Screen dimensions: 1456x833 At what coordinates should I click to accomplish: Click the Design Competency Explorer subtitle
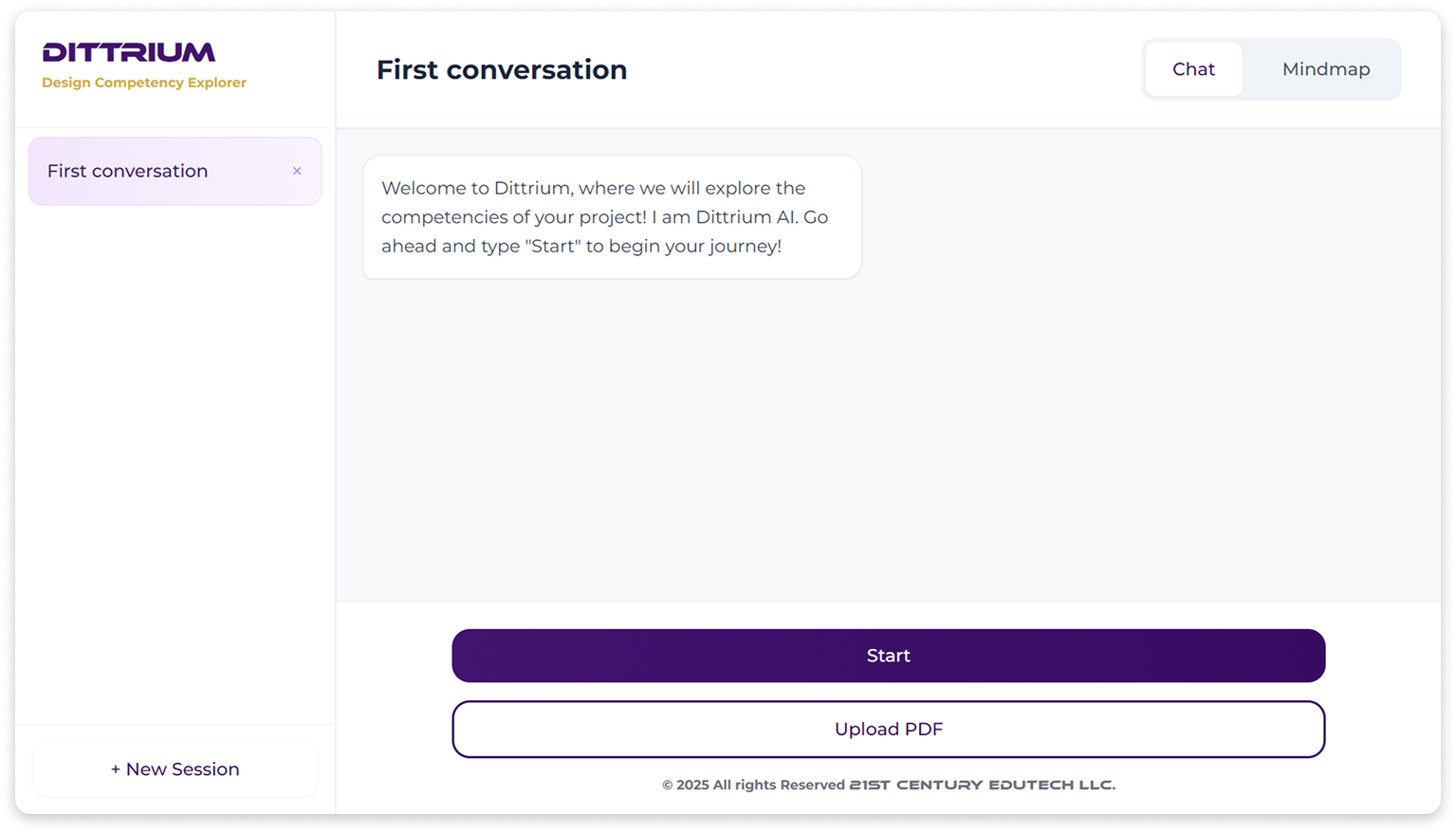point(144,83)
